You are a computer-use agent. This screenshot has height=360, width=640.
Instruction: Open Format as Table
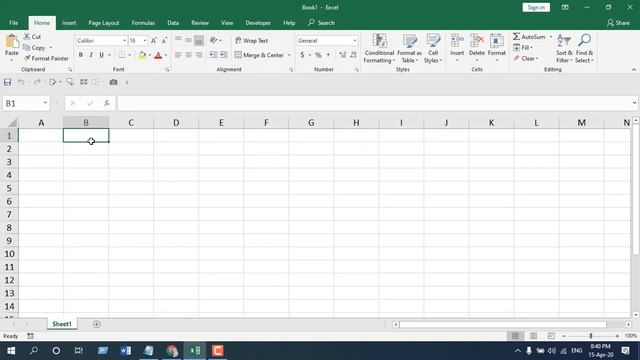coord(409,48)
